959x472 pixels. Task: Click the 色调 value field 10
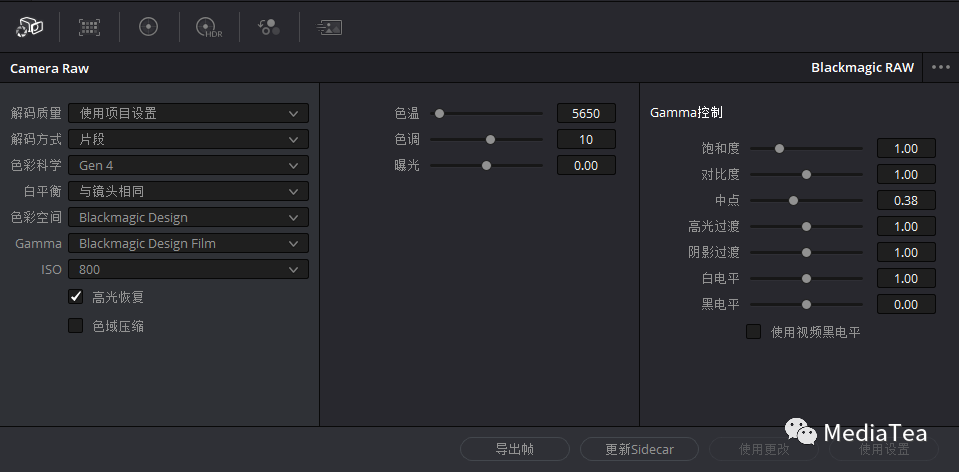pyautogui.click(x=586, y=139)
